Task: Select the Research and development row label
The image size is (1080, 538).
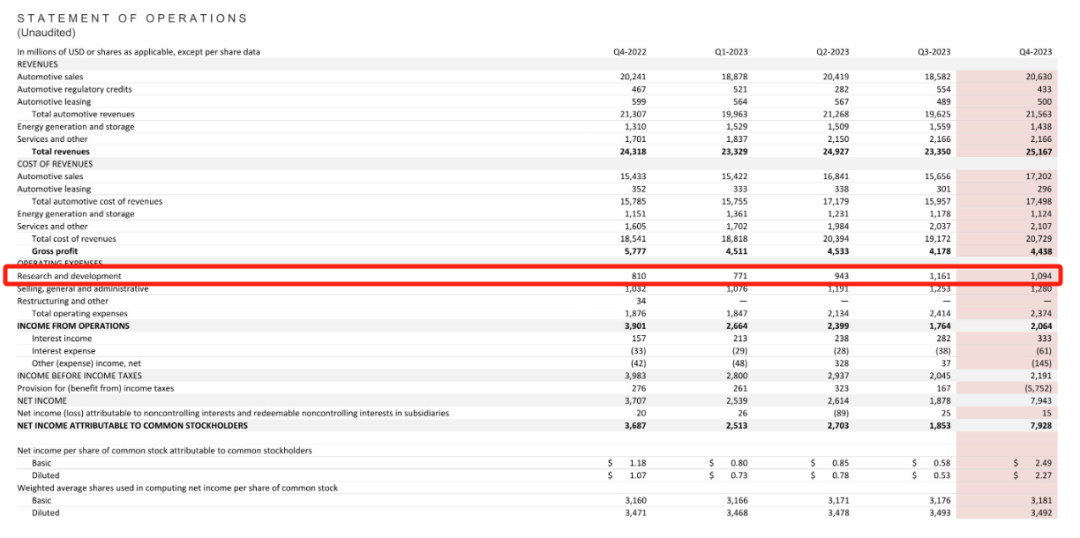Action: pyautogui.click(x=69, y=276)
